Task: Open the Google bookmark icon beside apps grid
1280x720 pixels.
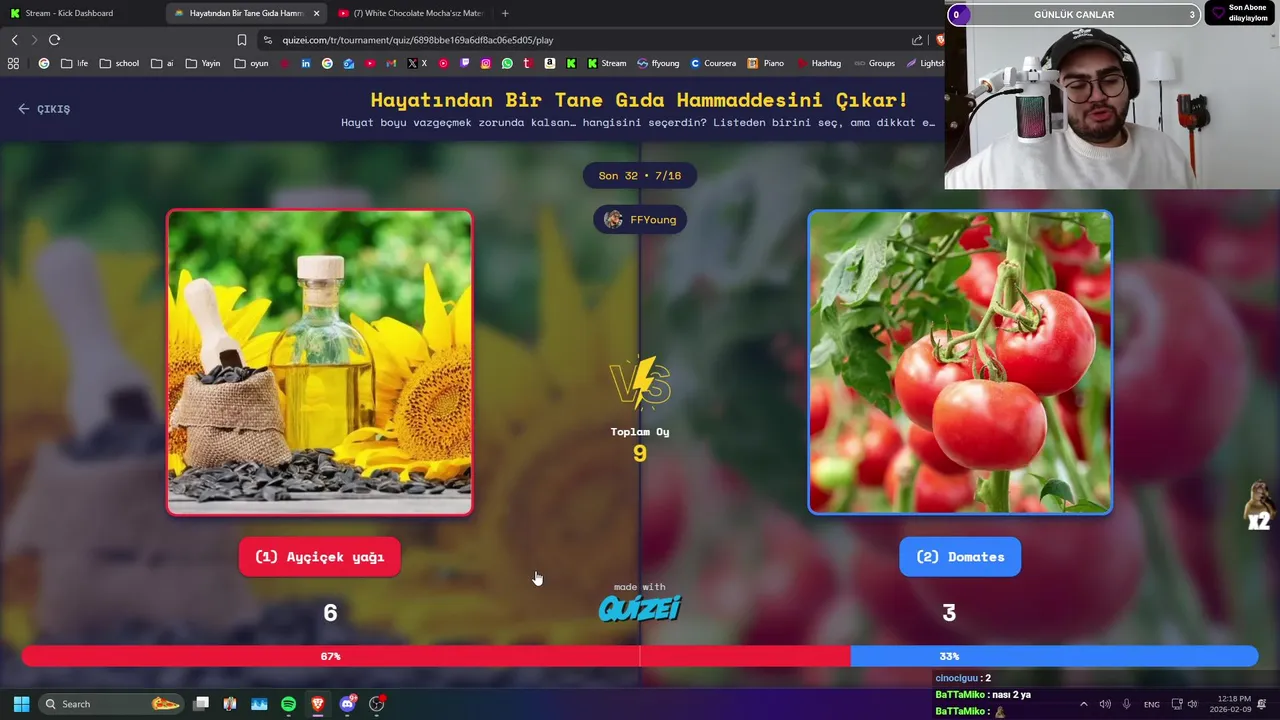Action: click(44, 63)
